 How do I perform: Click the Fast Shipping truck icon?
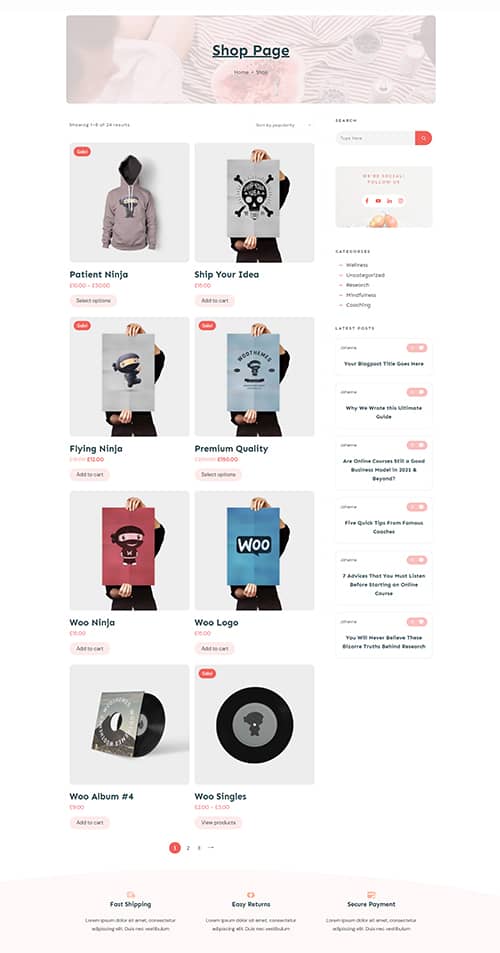point(131,894)
